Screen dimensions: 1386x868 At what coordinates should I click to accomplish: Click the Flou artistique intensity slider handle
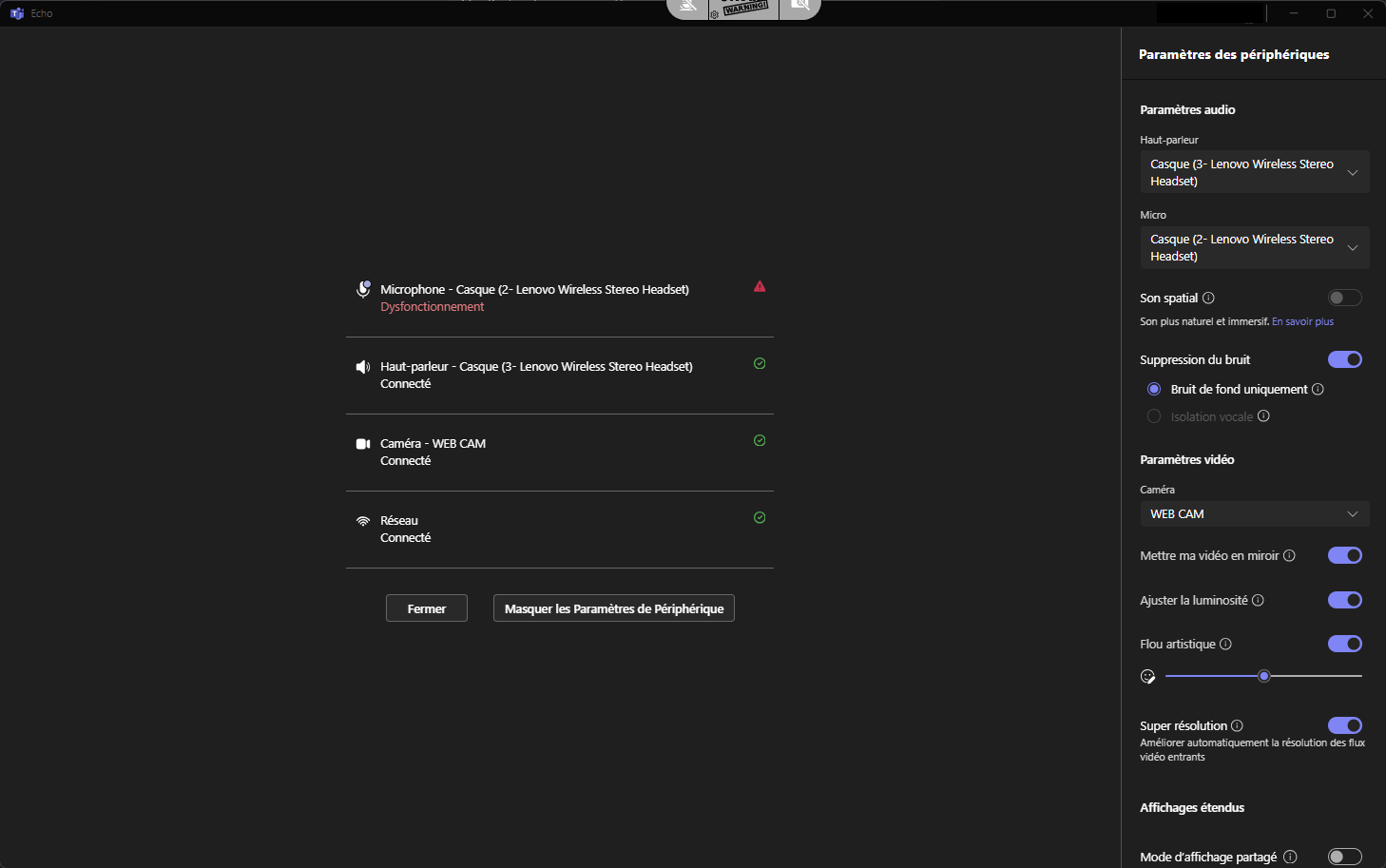(1264, 676)
